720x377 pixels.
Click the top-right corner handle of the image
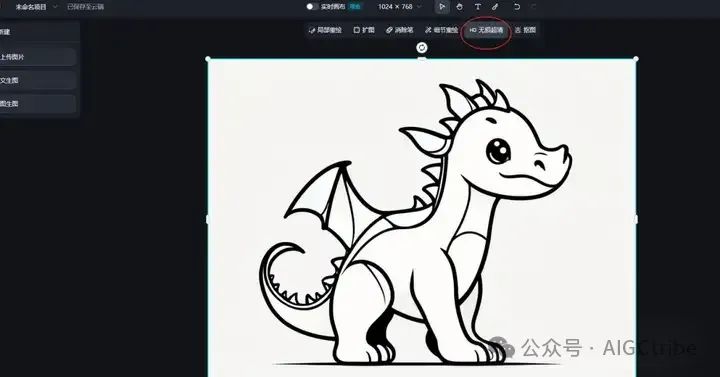click(636, 59)
